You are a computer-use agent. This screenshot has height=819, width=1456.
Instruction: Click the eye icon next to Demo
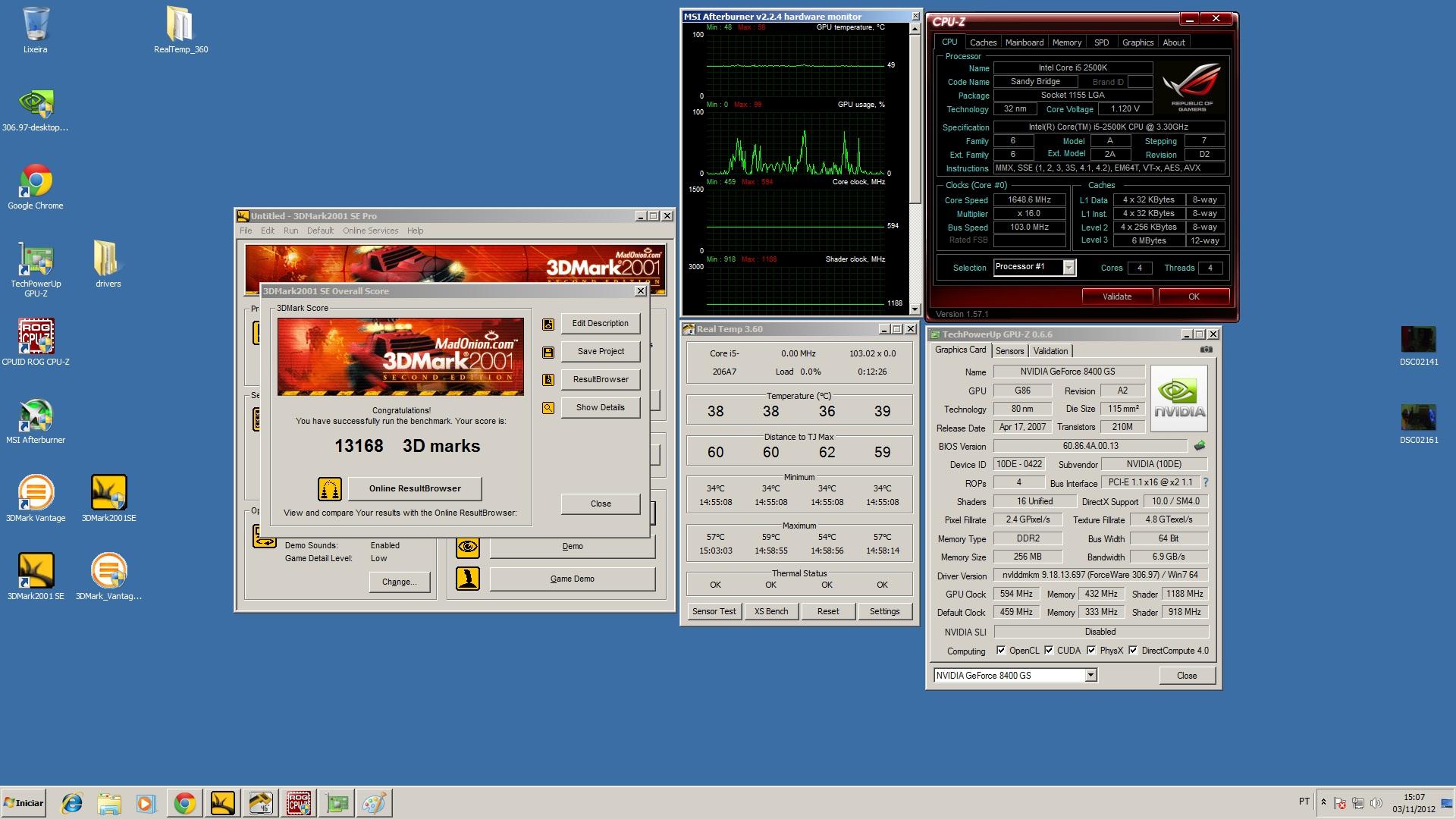tap(468, 547)
